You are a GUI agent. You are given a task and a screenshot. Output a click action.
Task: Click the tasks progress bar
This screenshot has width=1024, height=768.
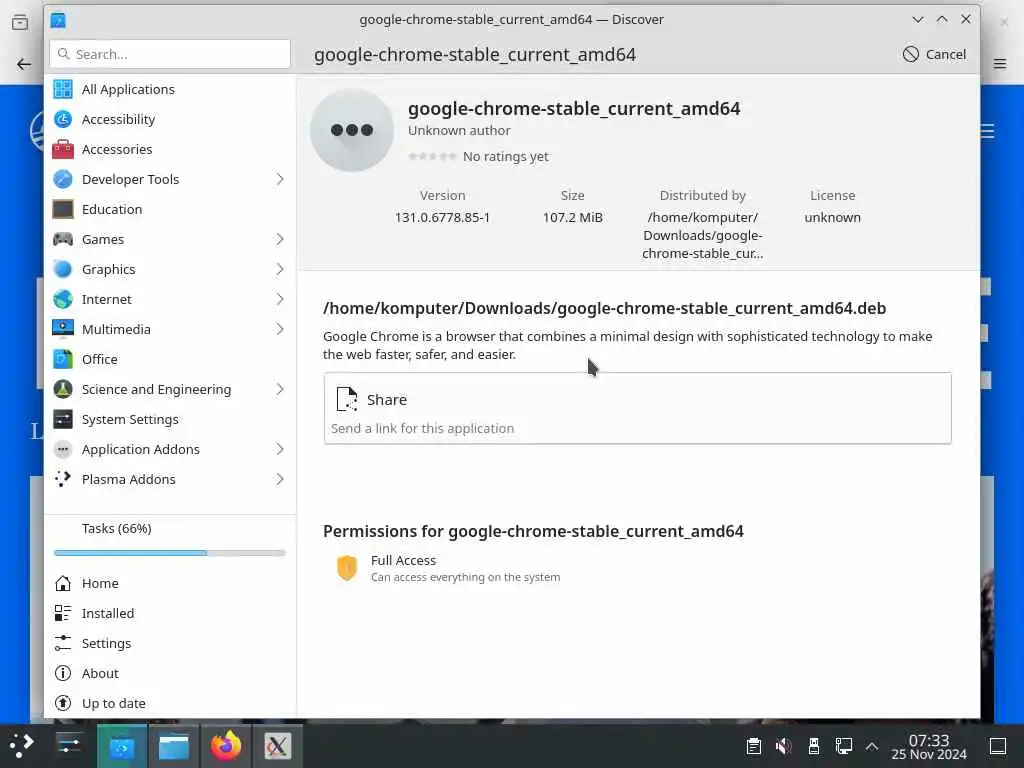point(170,553)
